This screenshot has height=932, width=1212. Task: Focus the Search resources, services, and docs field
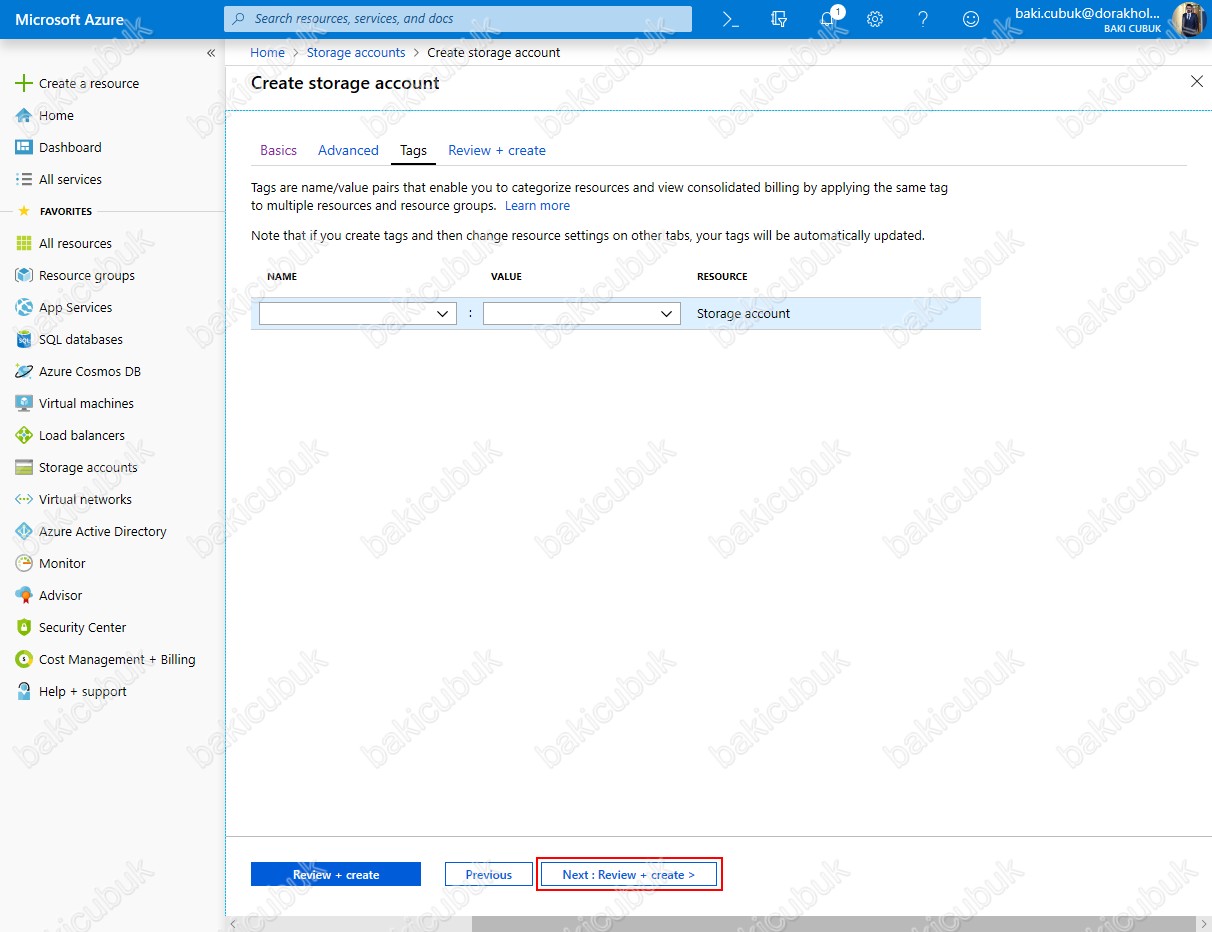pyautogui.click(x=458, y=19)
